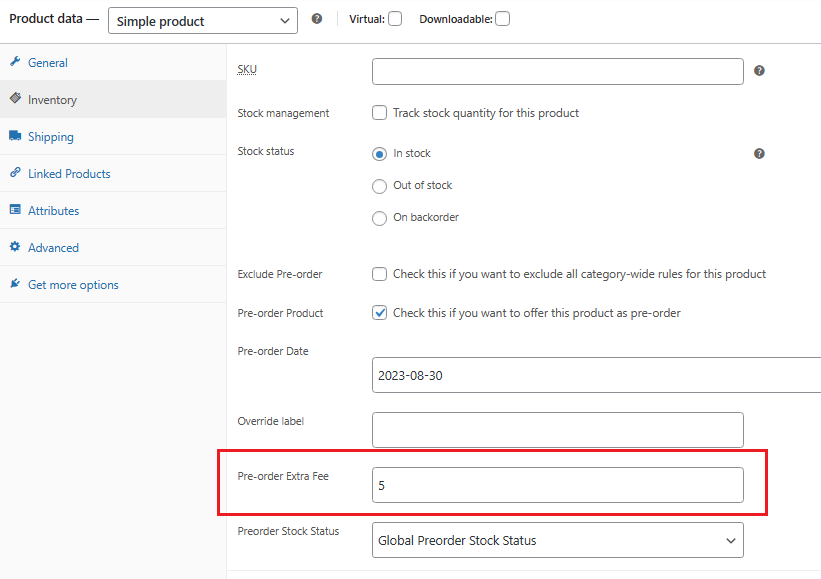The image size is (821, 579).
Task: Open the Shipping tab
Action: click(x=113, y=137)
